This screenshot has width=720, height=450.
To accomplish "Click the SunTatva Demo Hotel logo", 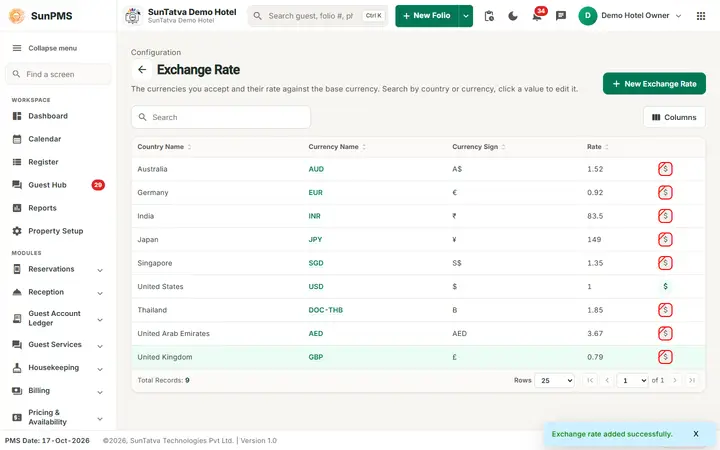I will tap(133, 16).
